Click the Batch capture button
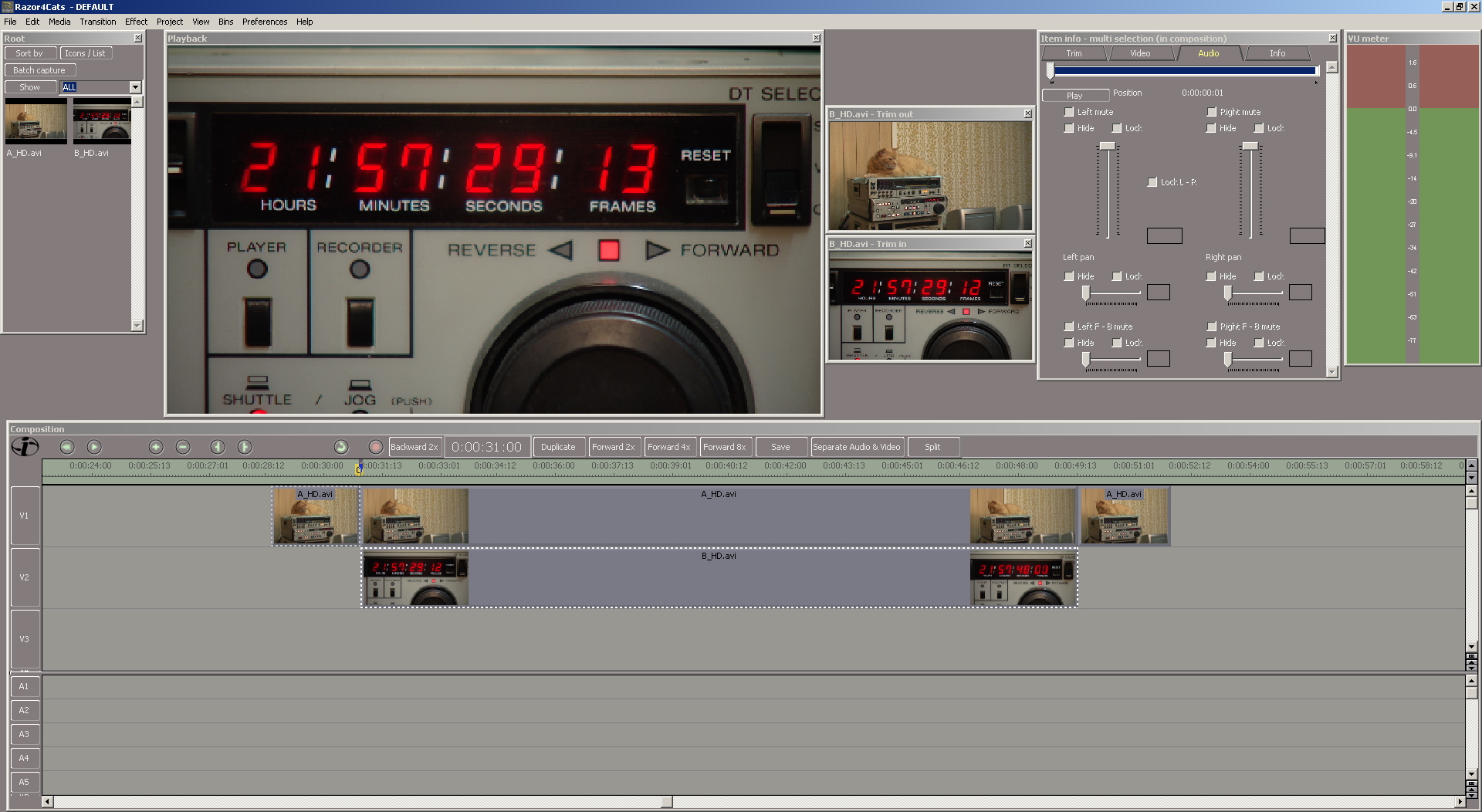Screen dimensions: 1482x812 click(x=39, y=70)
